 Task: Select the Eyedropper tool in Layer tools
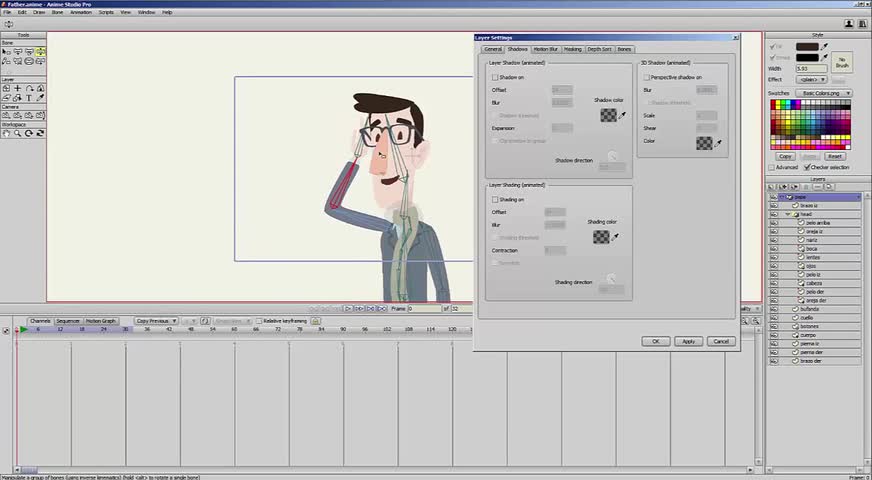[41, 98]
